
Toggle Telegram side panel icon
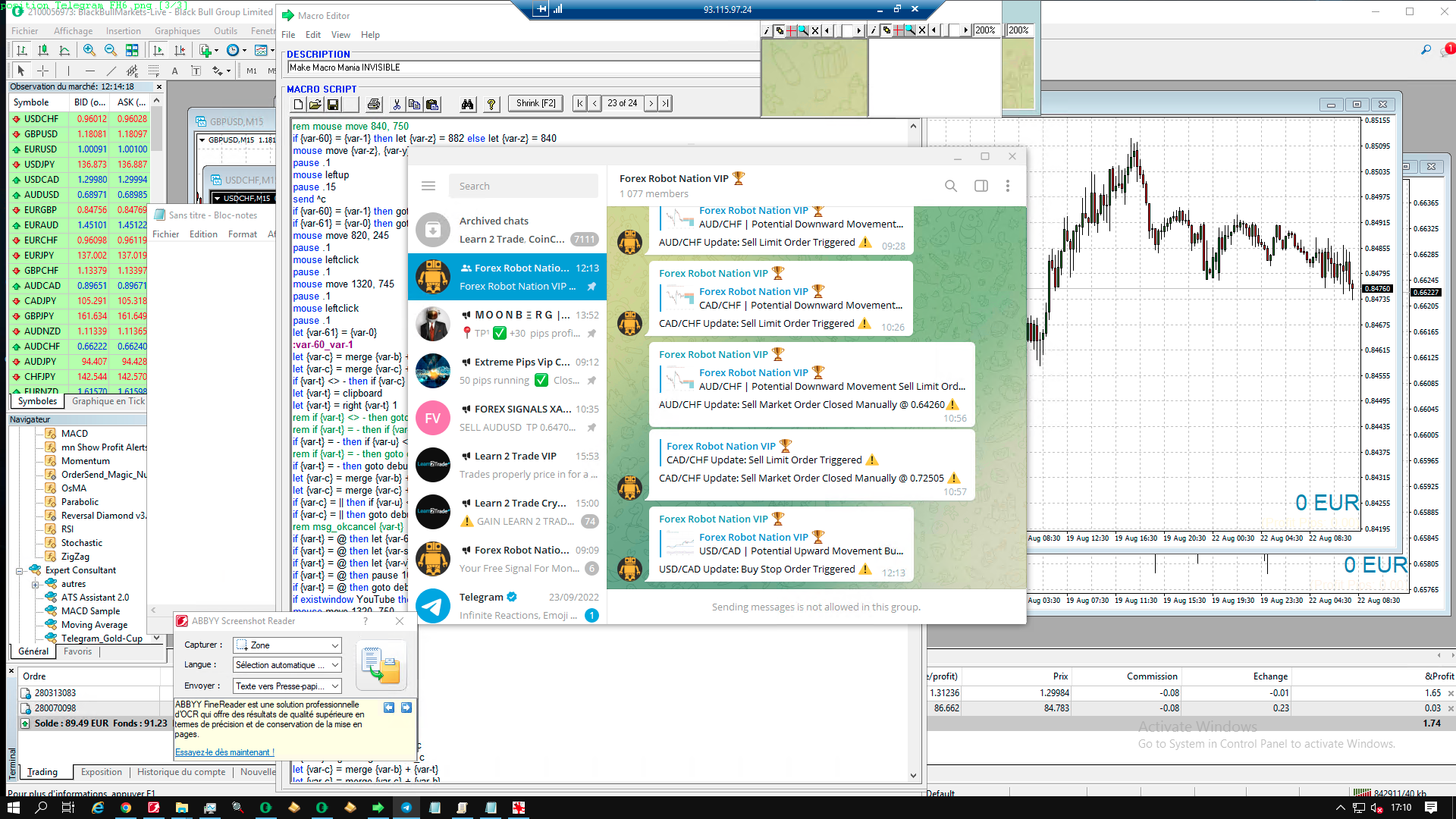click(x=981, y=186)
